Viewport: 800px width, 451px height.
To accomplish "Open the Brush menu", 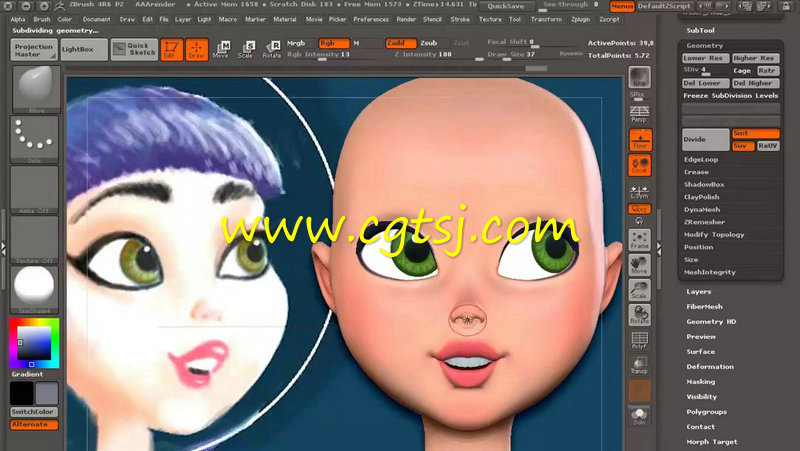I will tap(42, 19).
